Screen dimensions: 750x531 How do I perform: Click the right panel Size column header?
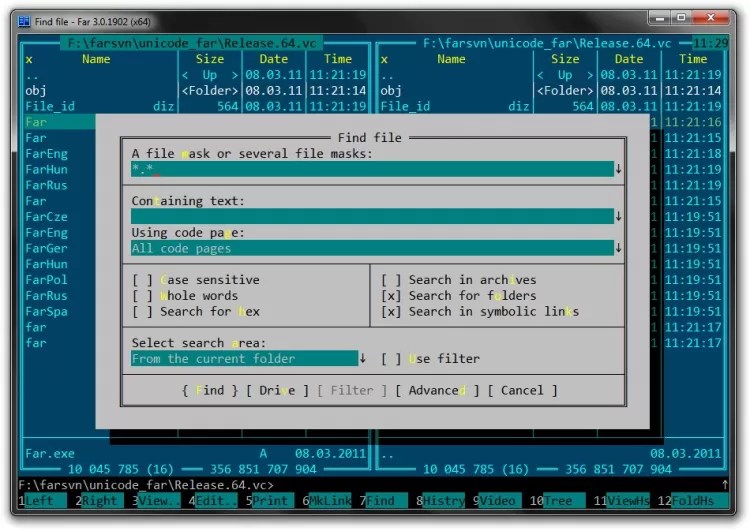[x=565, y=59]
